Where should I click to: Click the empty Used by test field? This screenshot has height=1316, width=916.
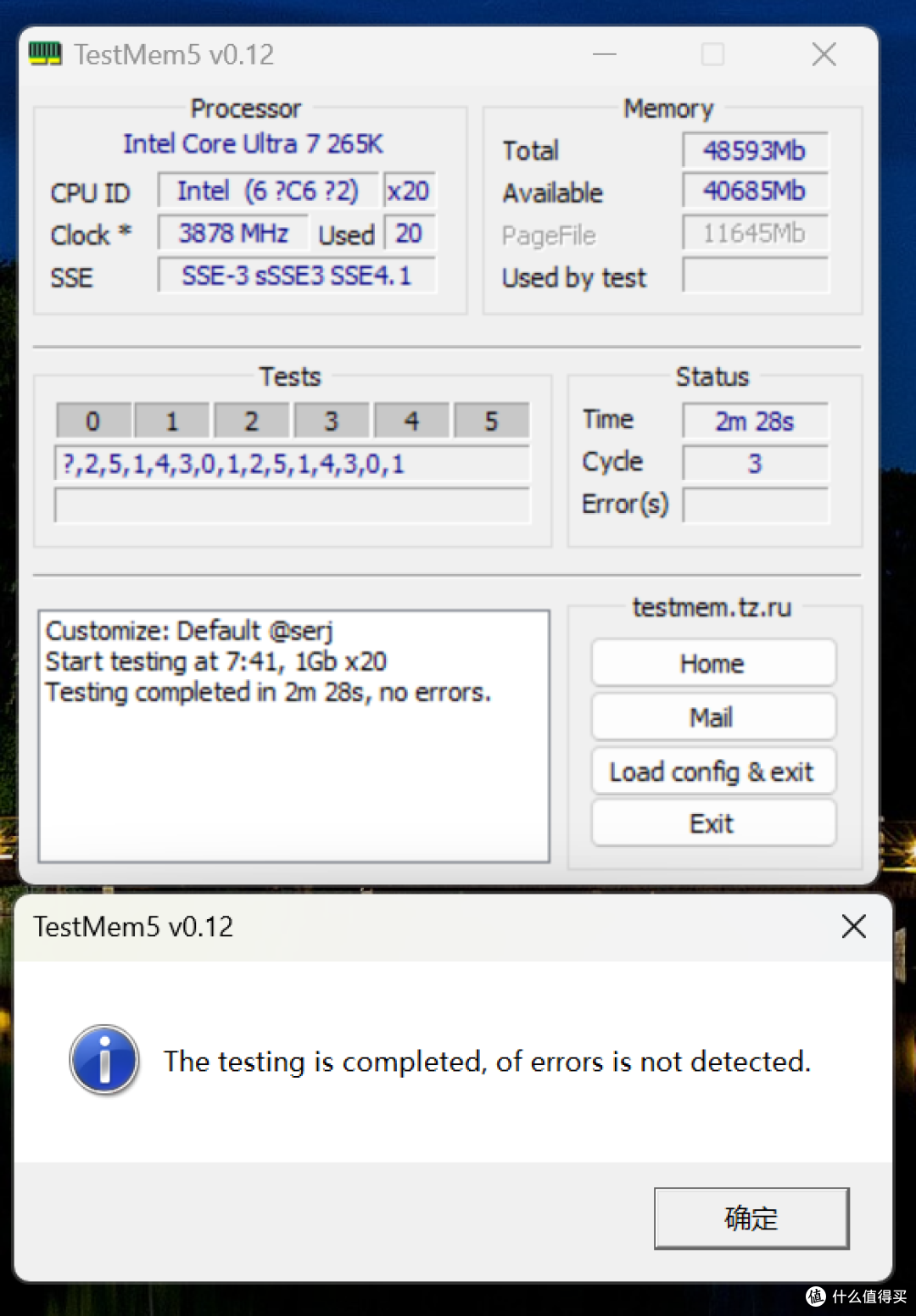(755, 276)
